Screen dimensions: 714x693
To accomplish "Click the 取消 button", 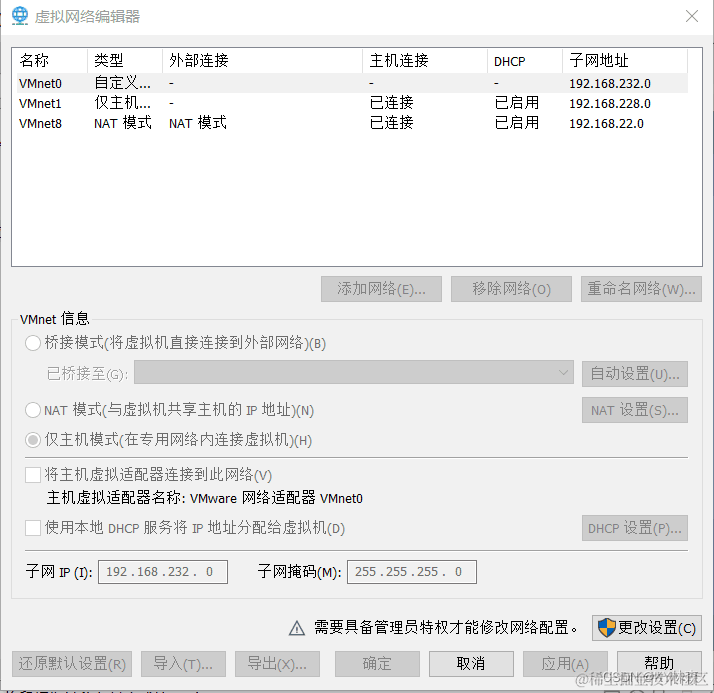I will 471,663.
